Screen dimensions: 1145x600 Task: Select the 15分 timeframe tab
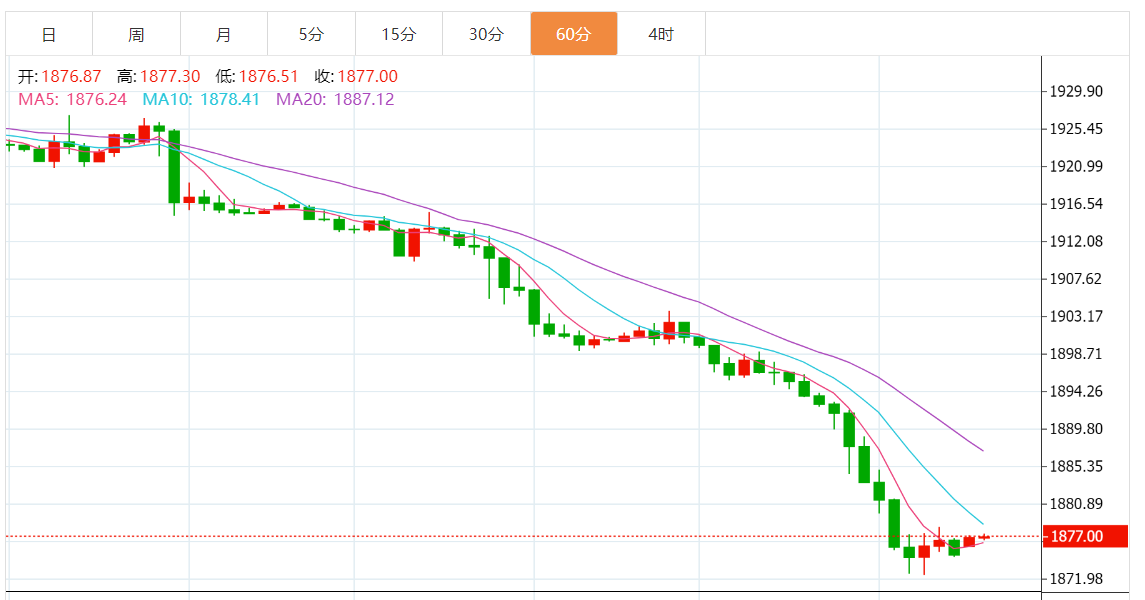point(399,34)
